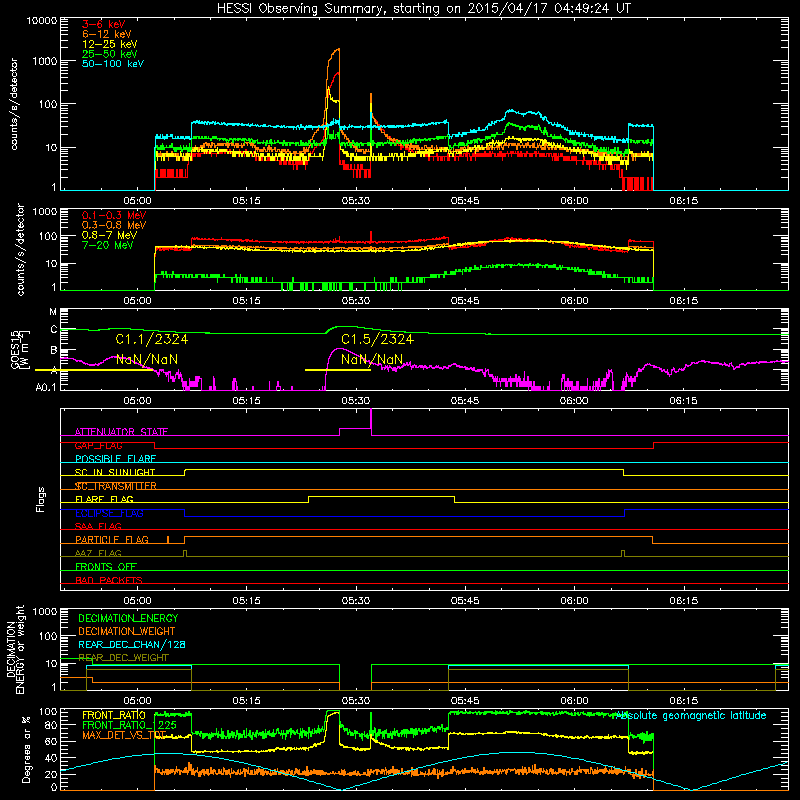Click the 05:45 tick under decimation panel
The height and width of the screenshot is (800, 800).
click(x=465, y=701)
